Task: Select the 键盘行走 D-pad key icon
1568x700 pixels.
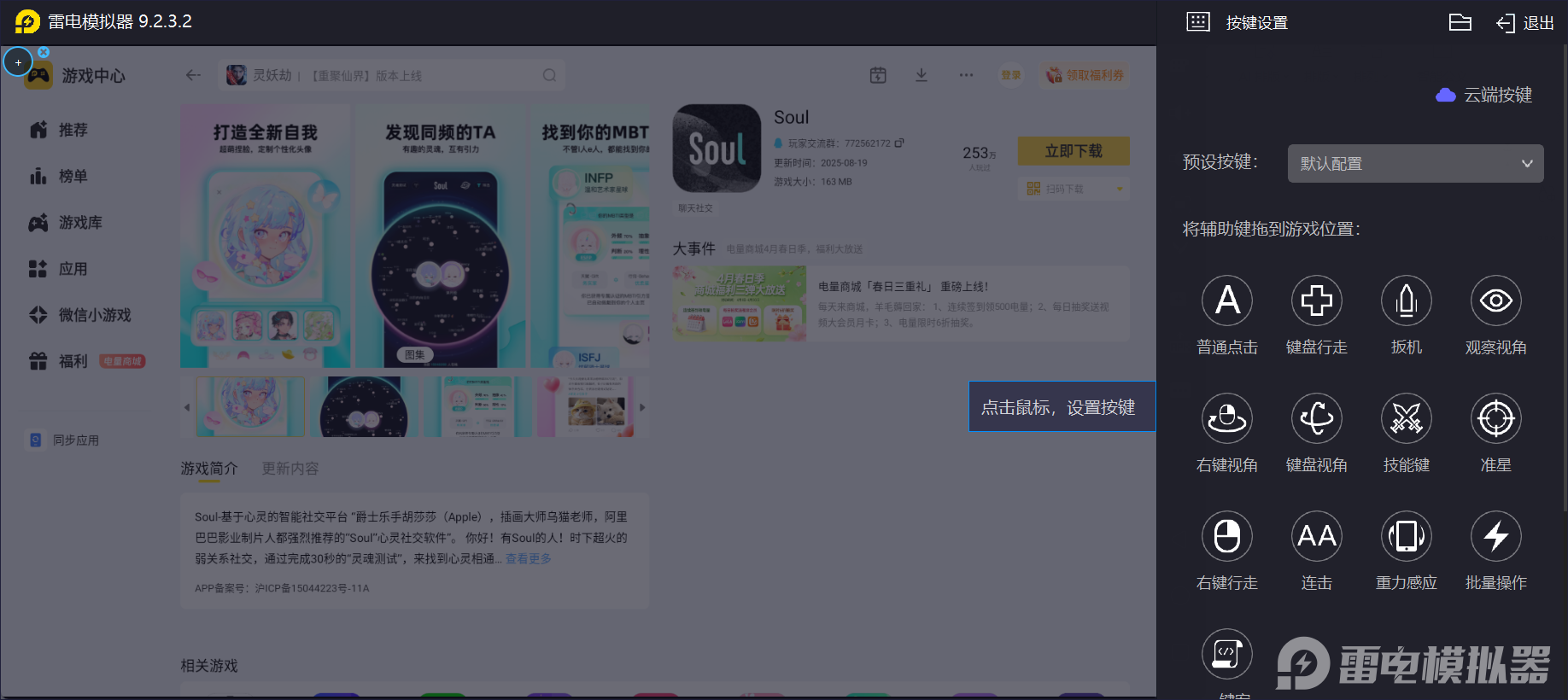Action: (1317, 300)
